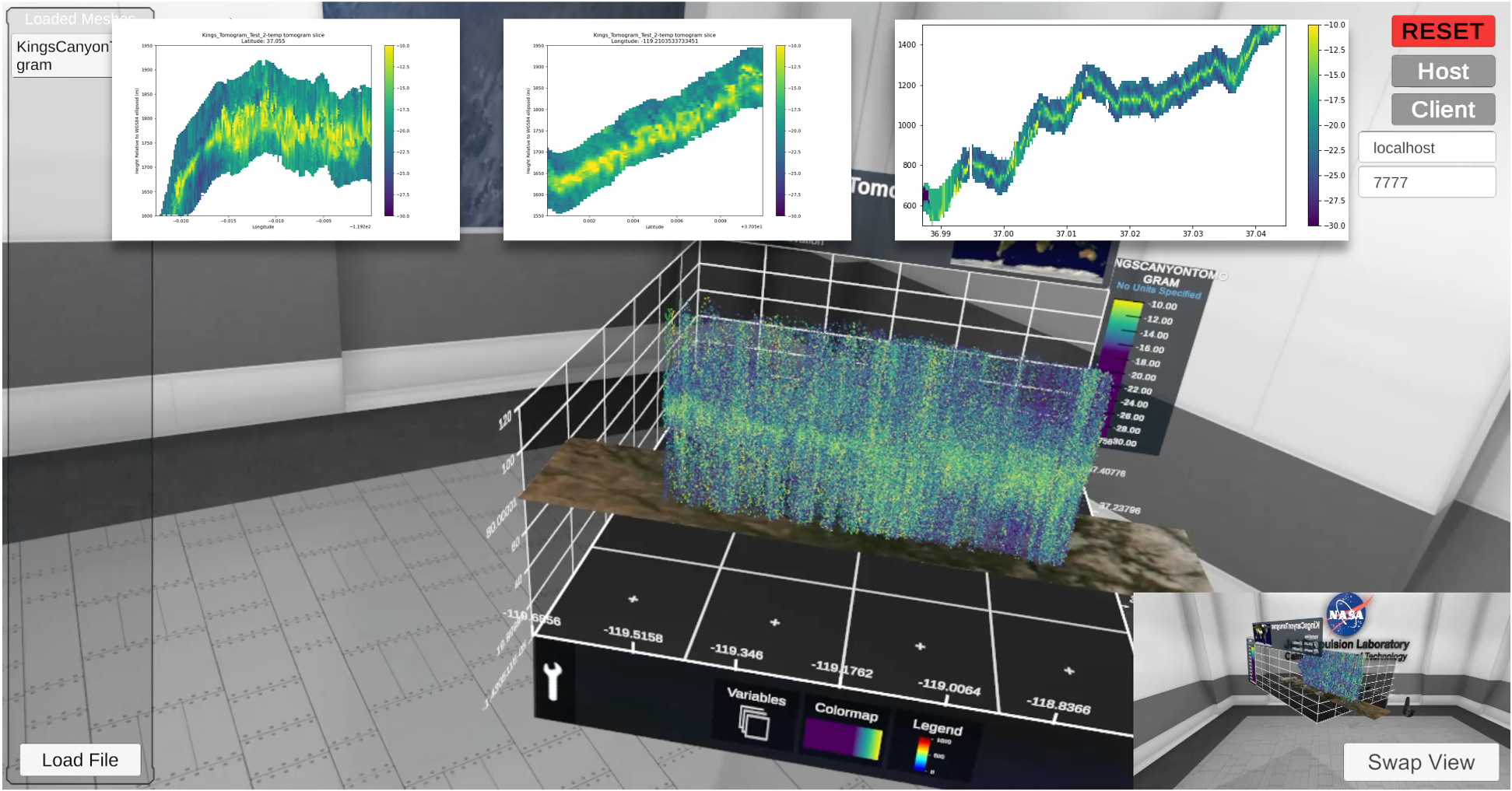Open settings with the wrench icon
The image size is (1512, 791).
coord(553,681)
